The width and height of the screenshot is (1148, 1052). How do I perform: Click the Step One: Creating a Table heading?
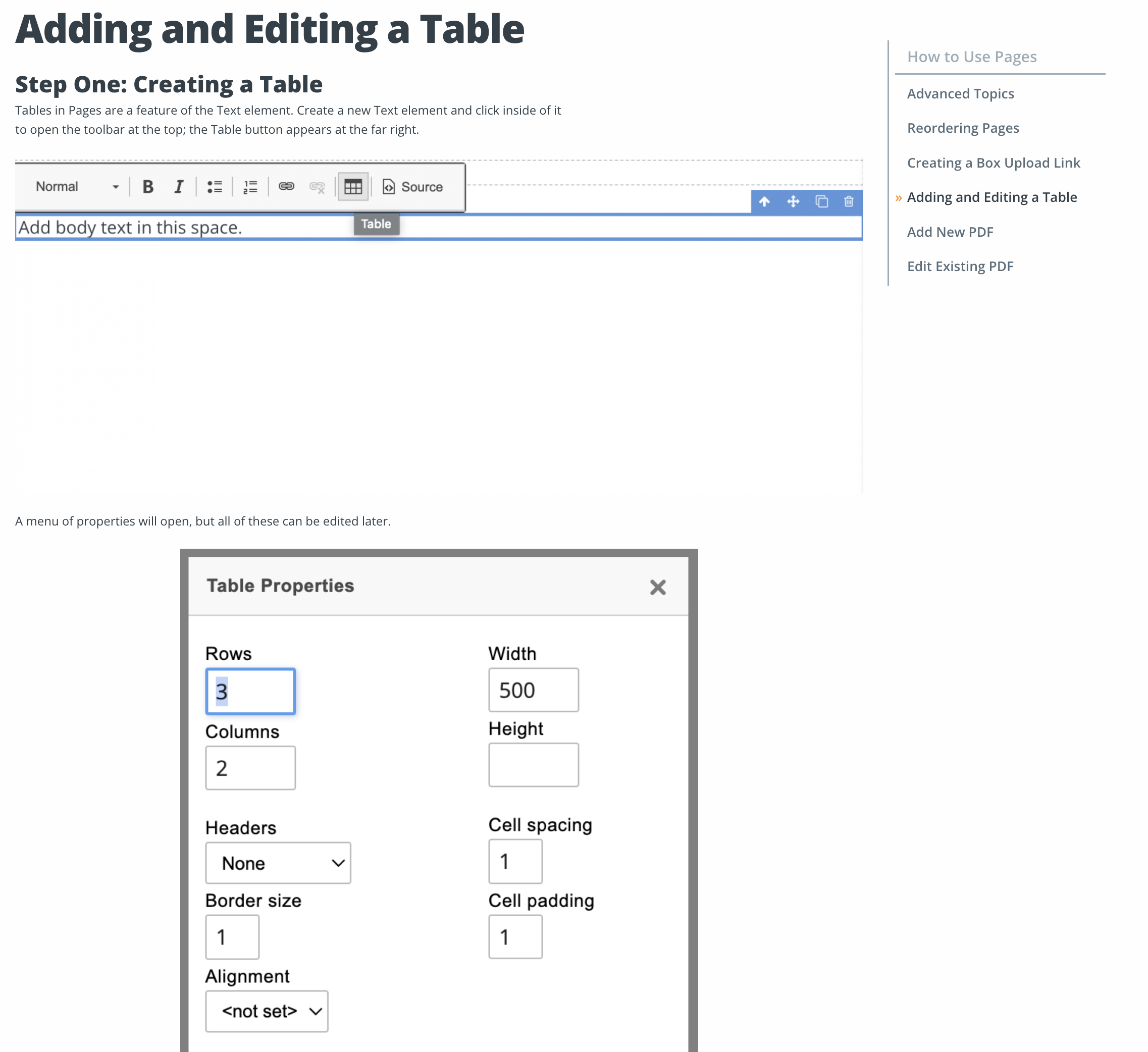coord(169,84)
